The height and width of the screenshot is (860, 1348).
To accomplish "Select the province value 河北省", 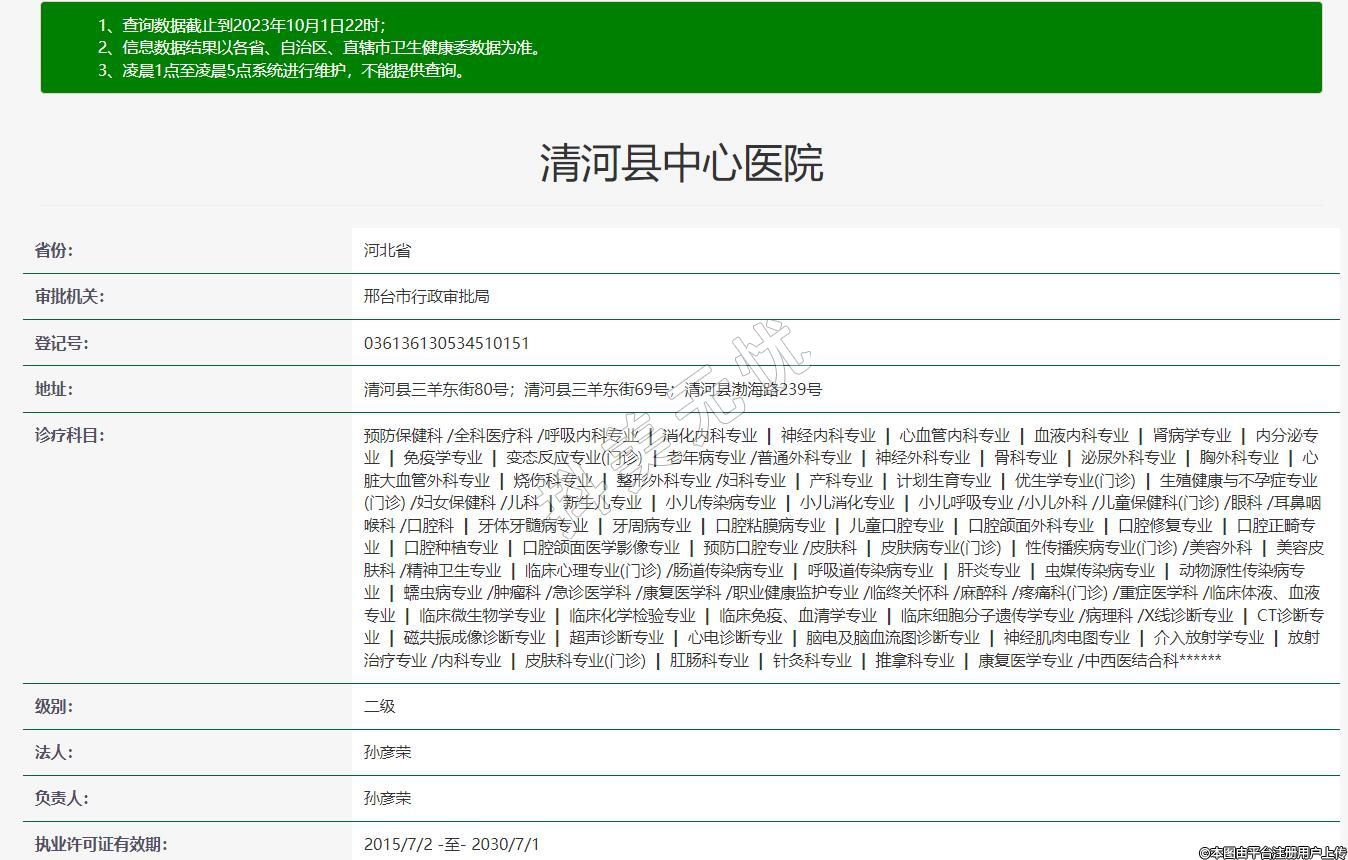I will click(x=387, y=250).
